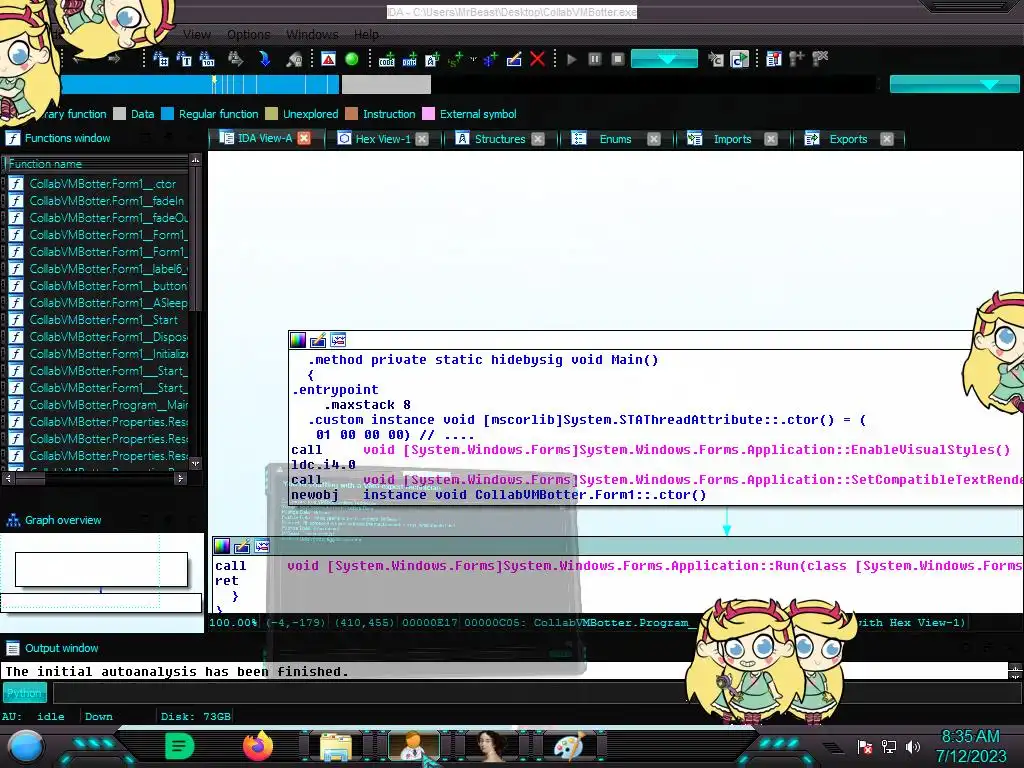1024x768 pixels.
Task: Click the create ASCII string icon
Action: click(x=432, y=59)
